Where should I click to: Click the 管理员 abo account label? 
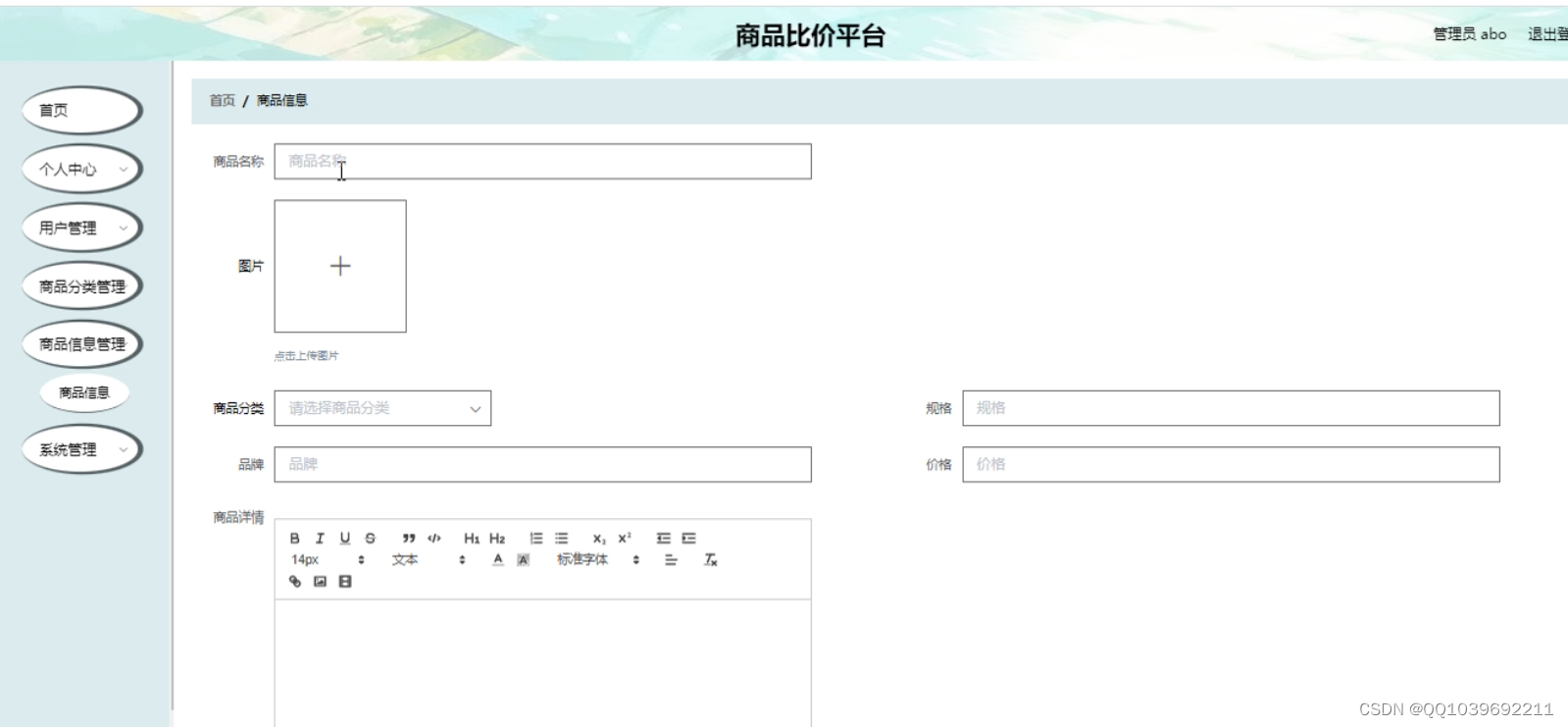[1470, 34]
